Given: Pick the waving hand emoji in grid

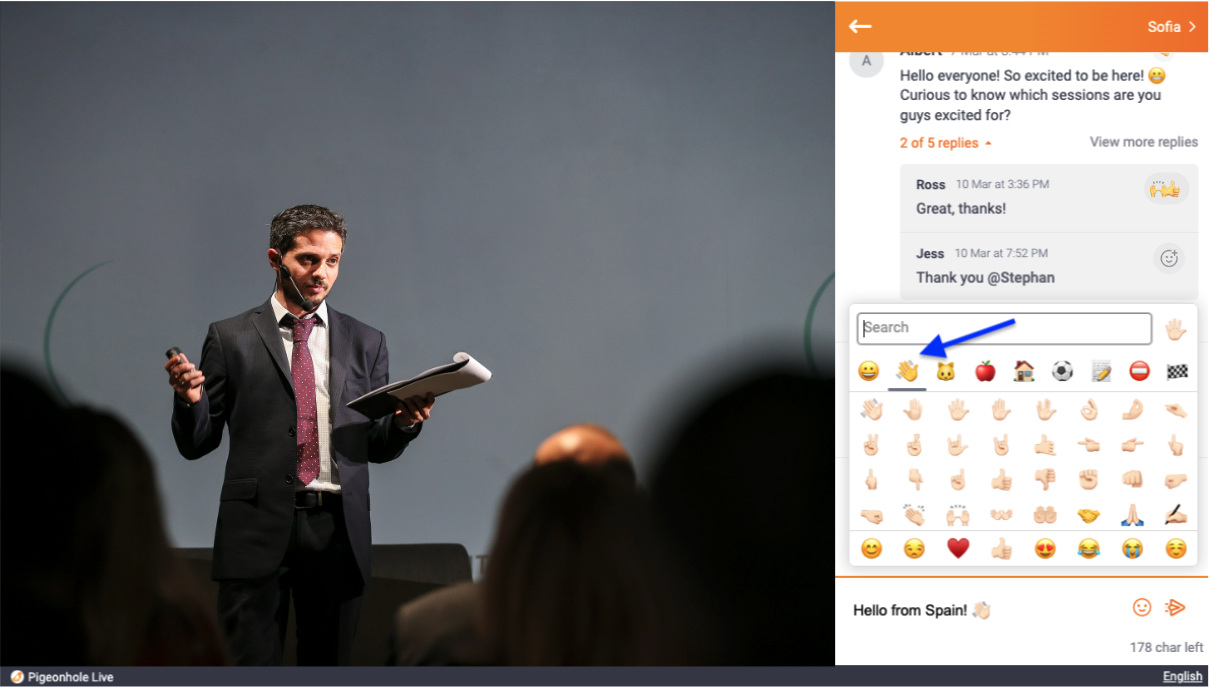Looking at the screenshot, I should [871, 410].
